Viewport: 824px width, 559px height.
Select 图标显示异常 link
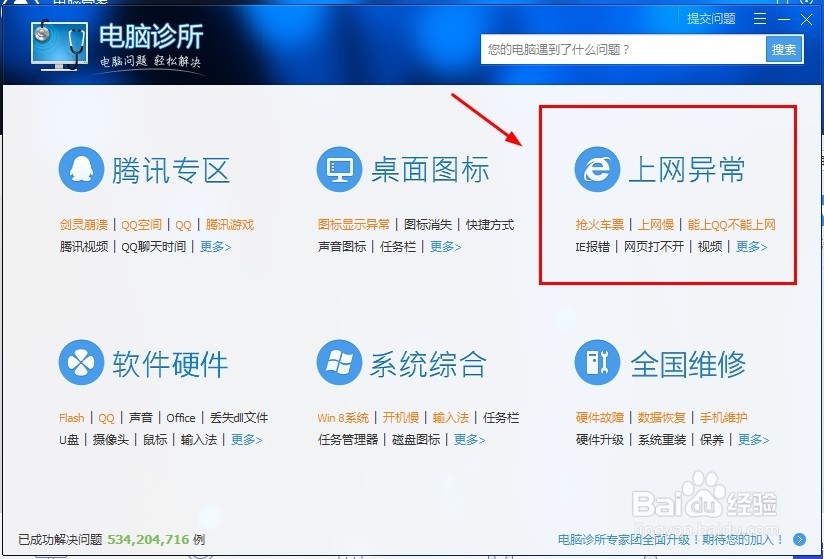(x=354, y=225)
